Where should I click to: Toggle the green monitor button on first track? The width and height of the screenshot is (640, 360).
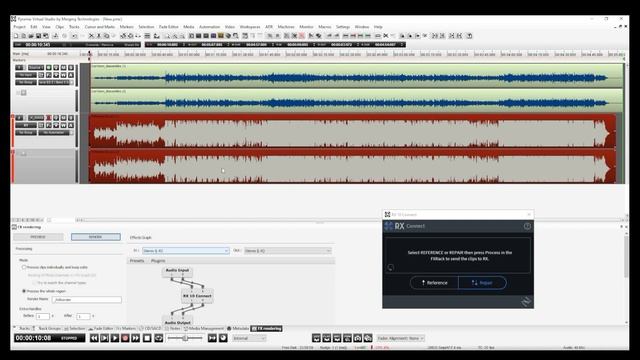click(x=49, y=67)
